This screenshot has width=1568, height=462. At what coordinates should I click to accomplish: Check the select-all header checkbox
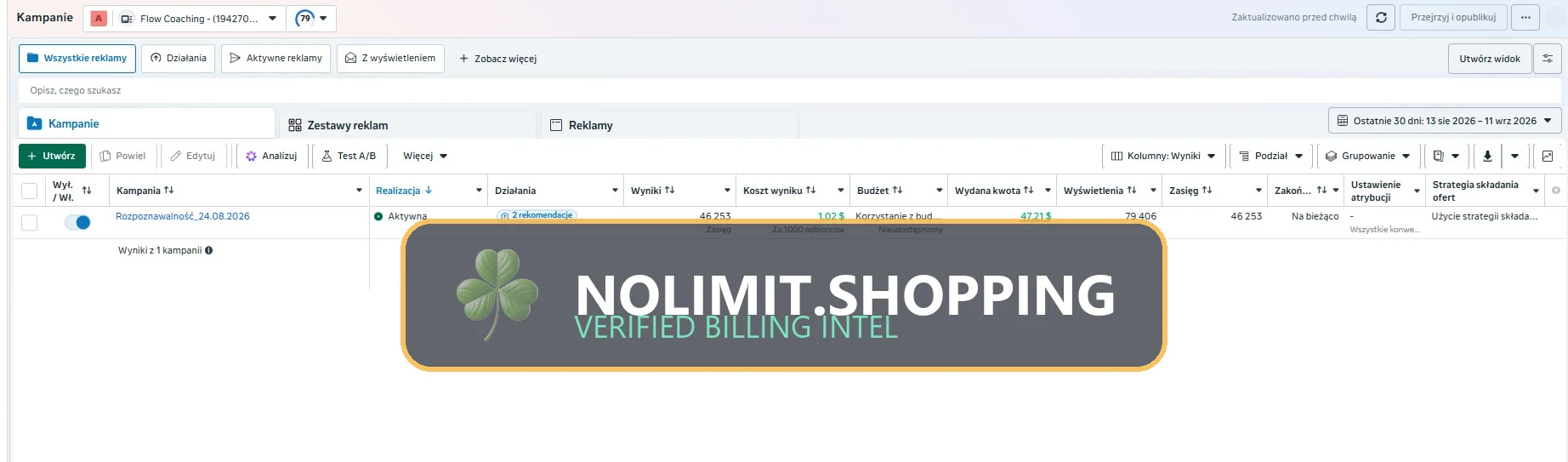tap(30, 191)
